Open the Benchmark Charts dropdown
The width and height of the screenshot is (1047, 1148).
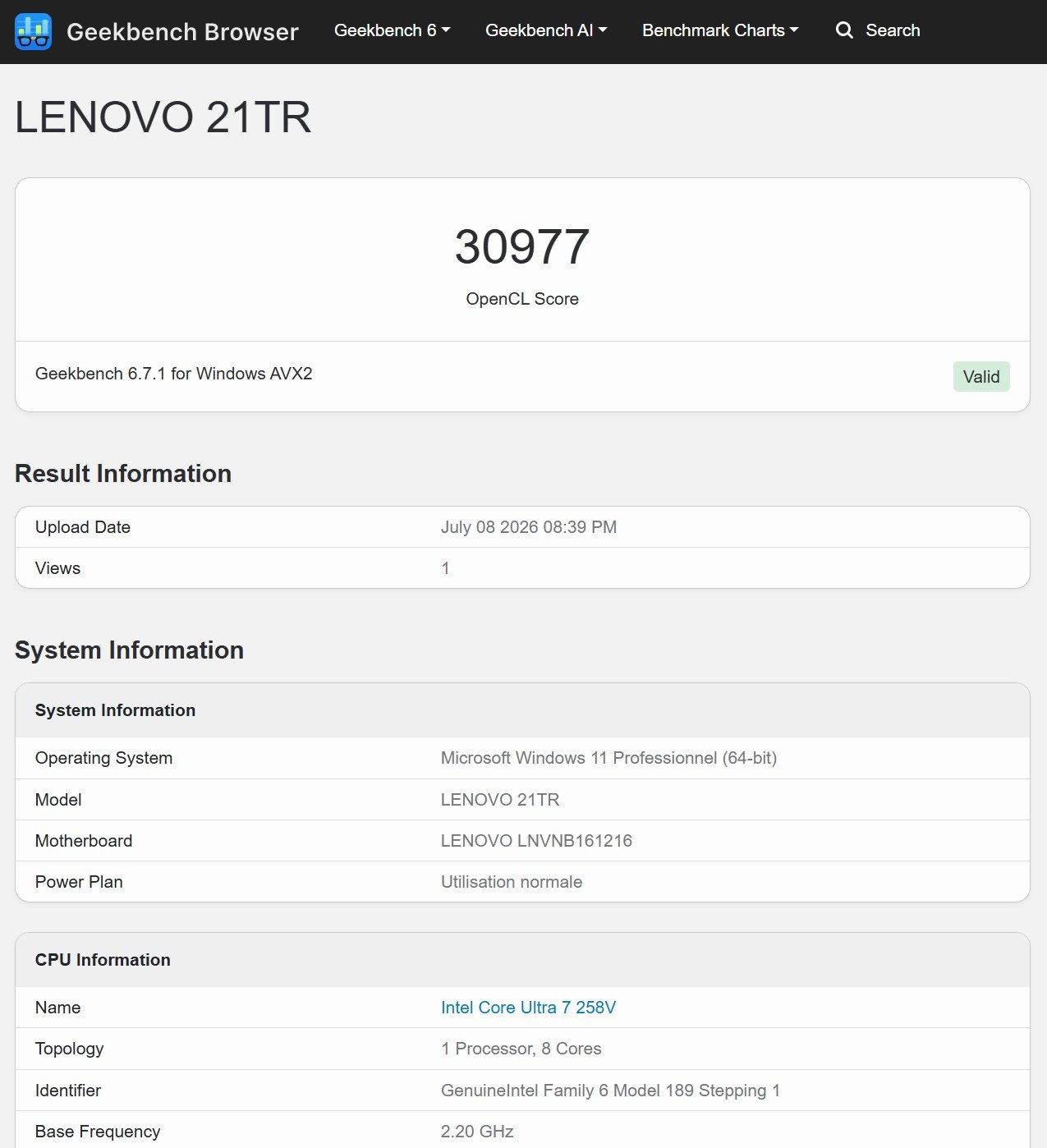point(720,30)
